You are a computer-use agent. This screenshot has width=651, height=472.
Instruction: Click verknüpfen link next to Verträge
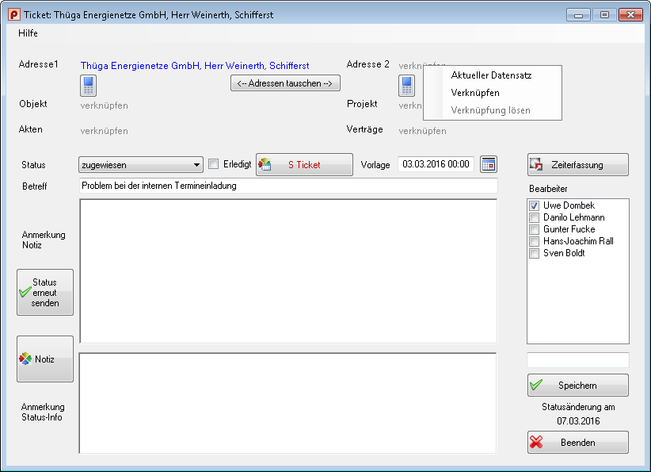[x=423, y=131]
